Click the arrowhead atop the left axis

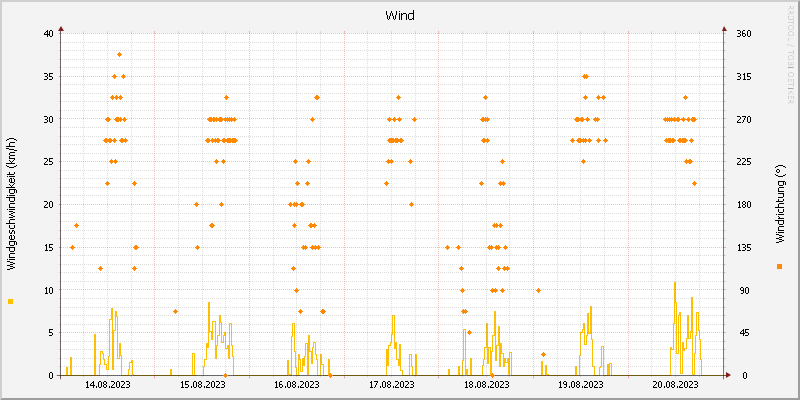tap(61, 29)
